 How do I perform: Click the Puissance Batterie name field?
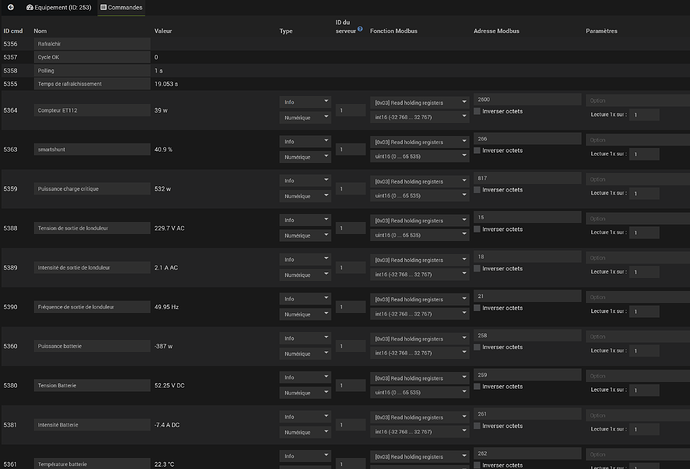tap(91, 346)
